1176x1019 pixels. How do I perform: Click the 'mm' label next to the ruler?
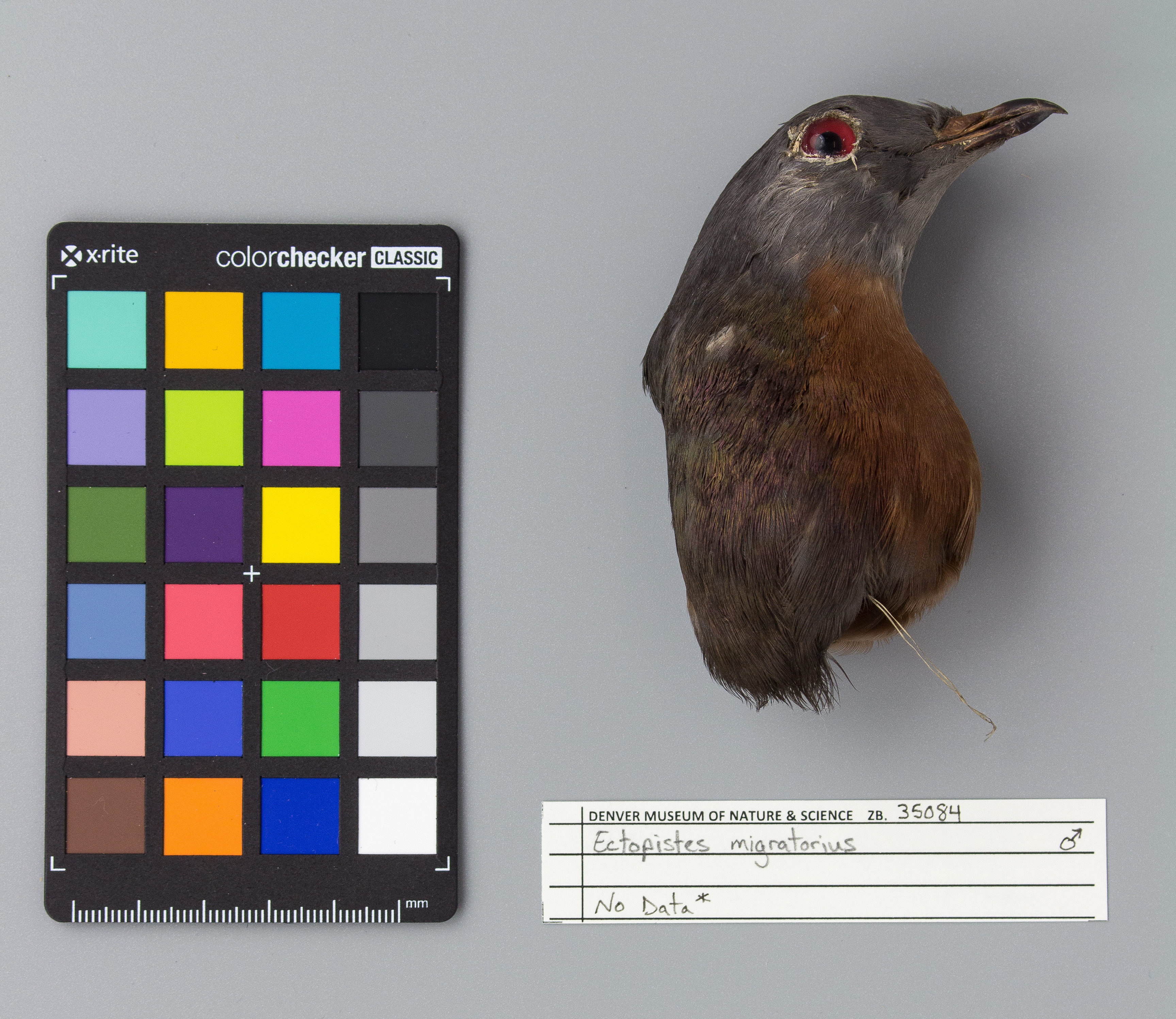click(418, 904)
